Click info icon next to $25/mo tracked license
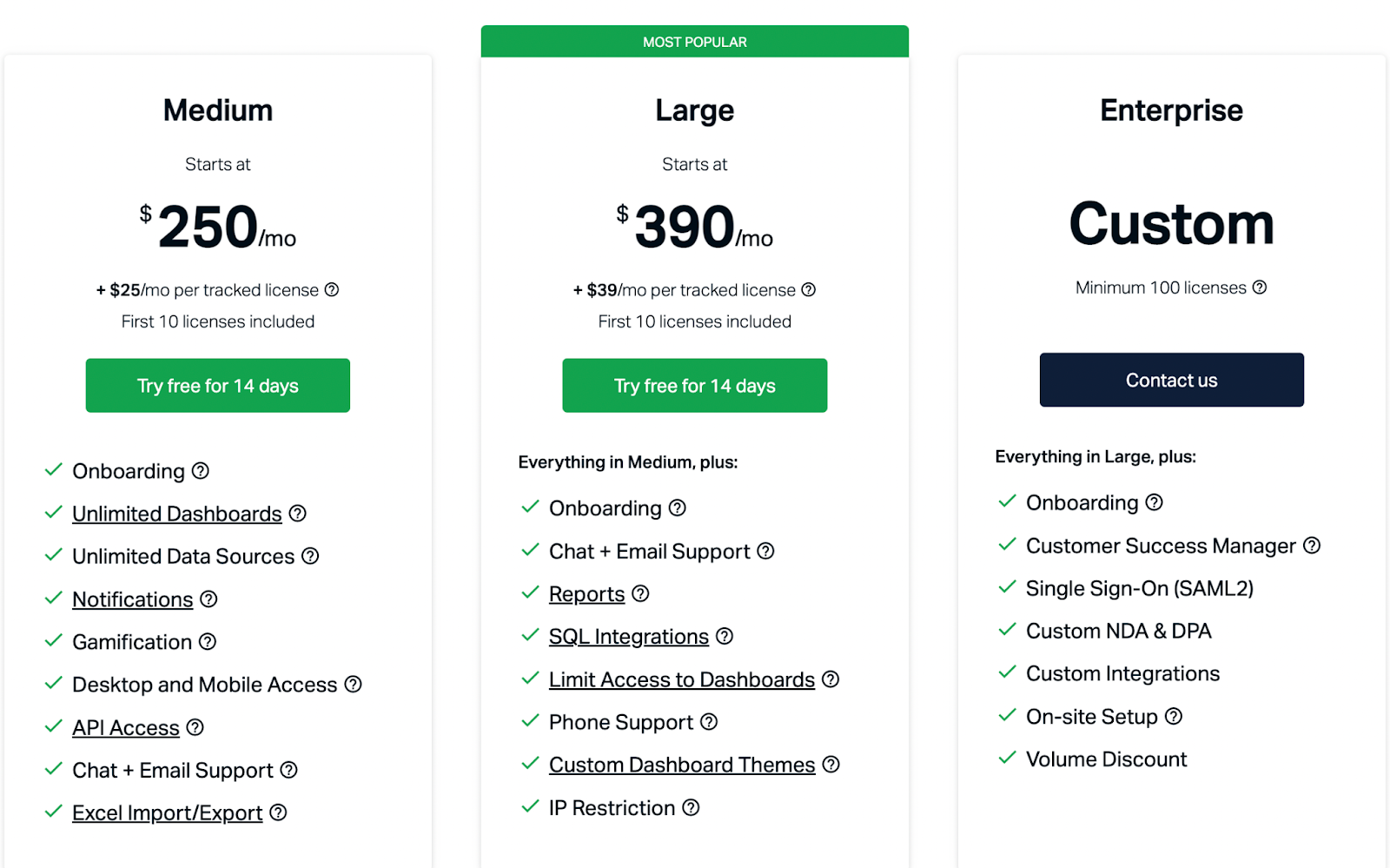This screenshot has width=1390, height=868. pyautogui.click(x=332, y=290)
